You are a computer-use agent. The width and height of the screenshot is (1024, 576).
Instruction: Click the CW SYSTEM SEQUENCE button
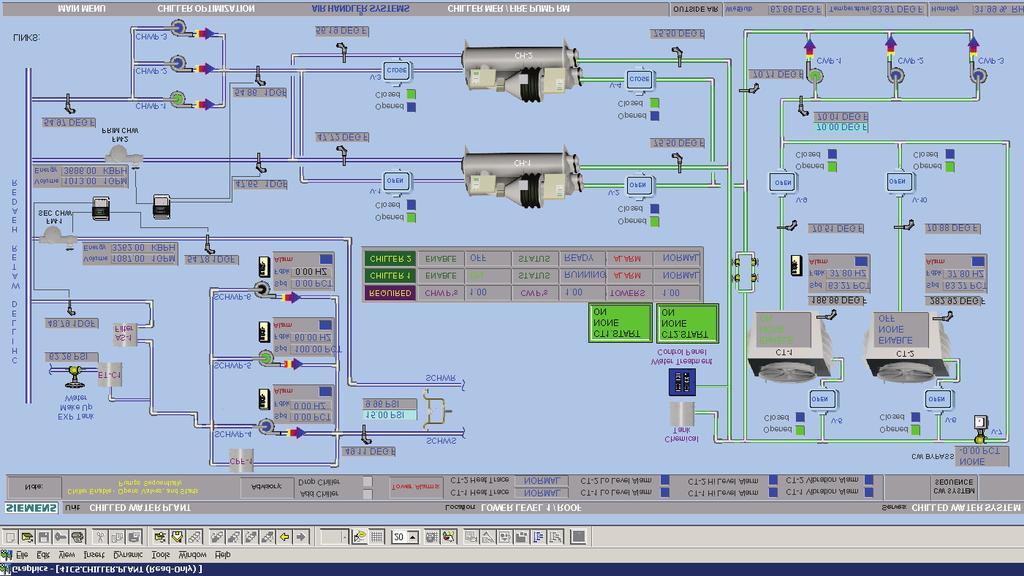coord(953,487)
